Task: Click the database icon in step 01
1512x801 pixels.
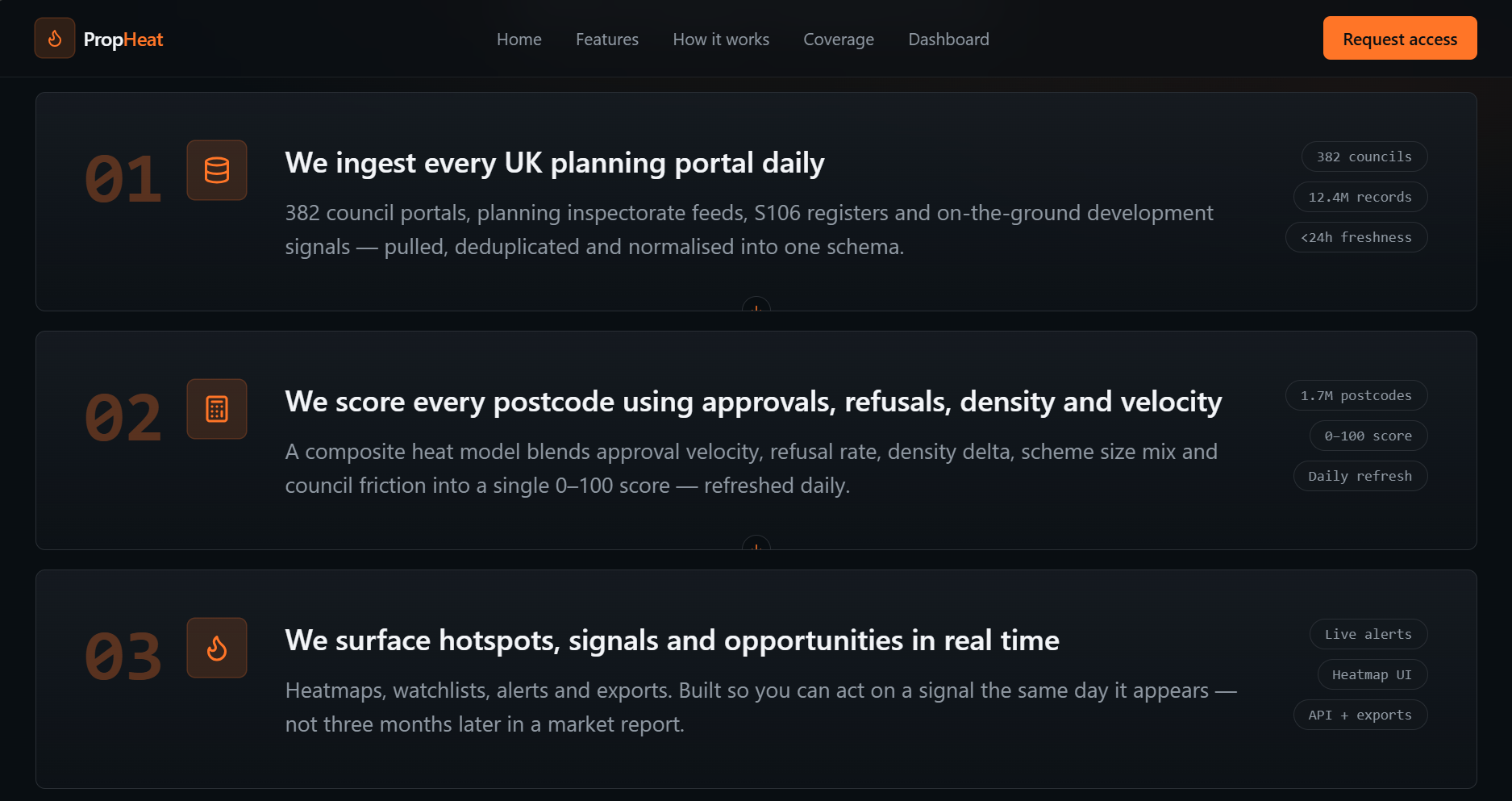Action: (x=217, y=170)
